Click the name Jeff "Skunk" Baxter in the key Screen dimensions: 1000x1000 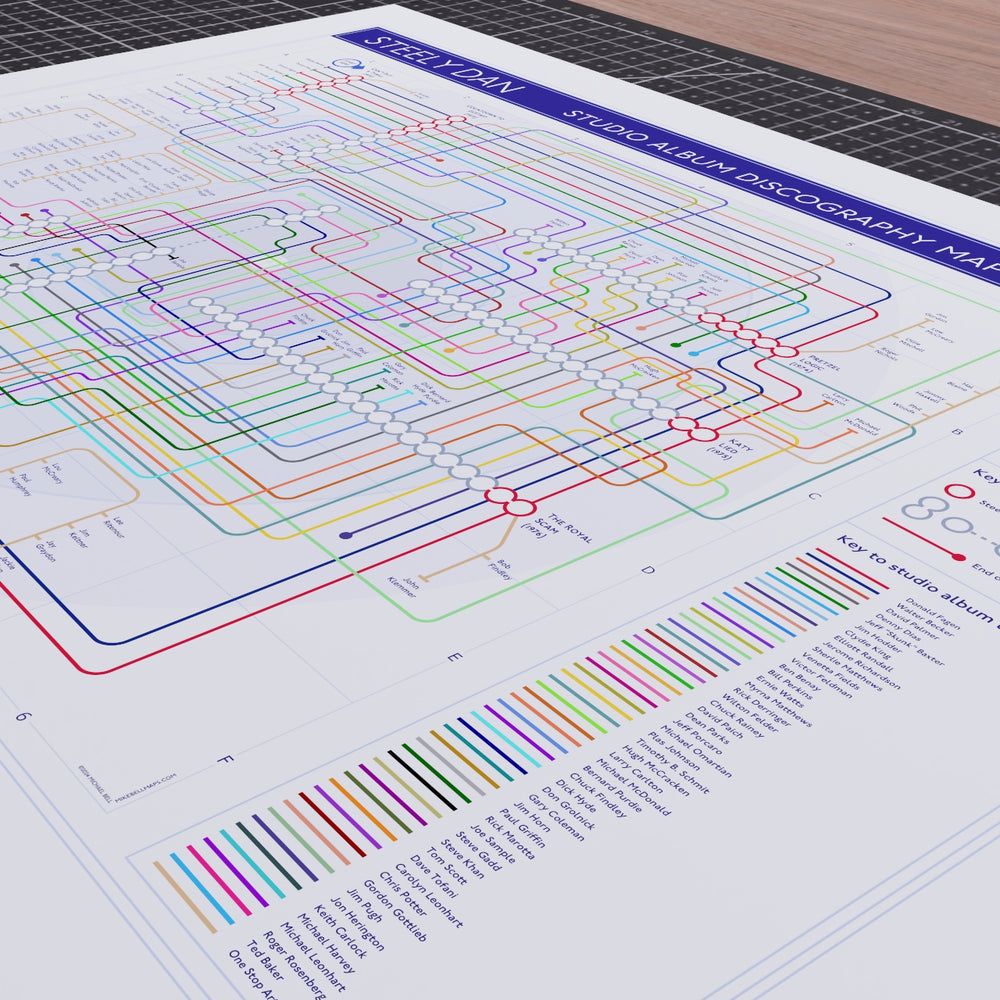point(904,643)
